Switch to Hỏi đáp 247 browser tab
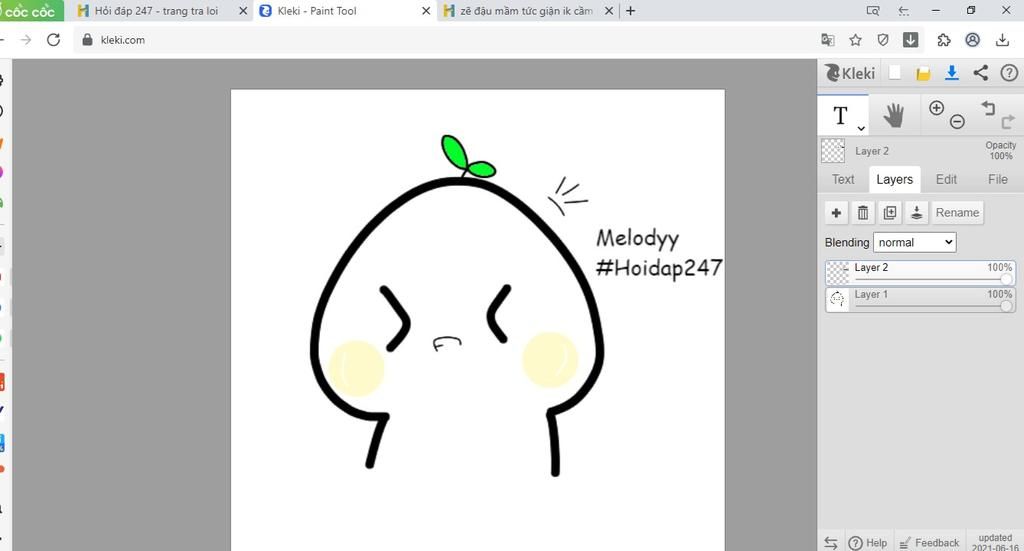Viewport: 1024px width, 551px height. pyautogui.click(x=155, y=11)
